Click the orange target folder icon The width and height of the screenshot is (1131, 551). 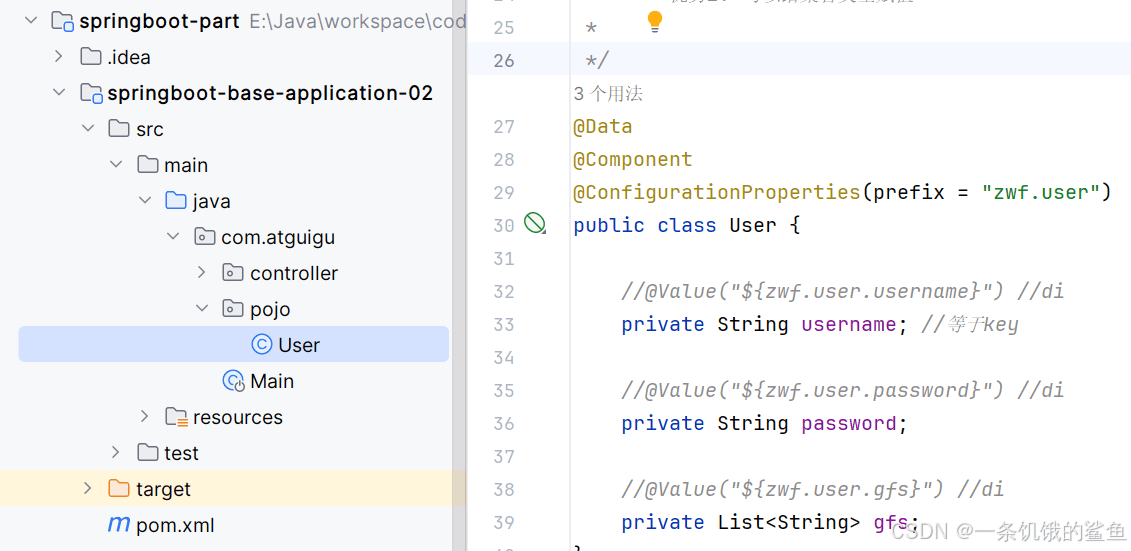[x=118, y=488]
